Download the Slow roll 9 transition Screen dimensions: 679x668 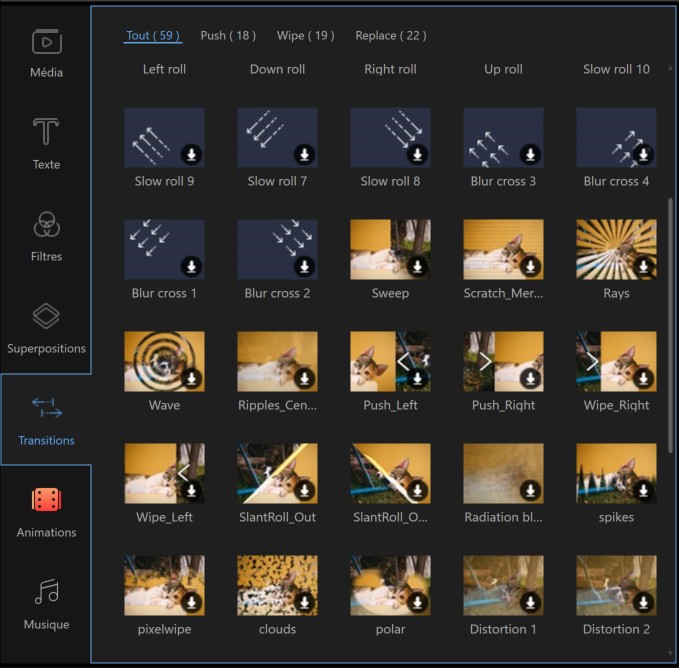click(191, 155)
